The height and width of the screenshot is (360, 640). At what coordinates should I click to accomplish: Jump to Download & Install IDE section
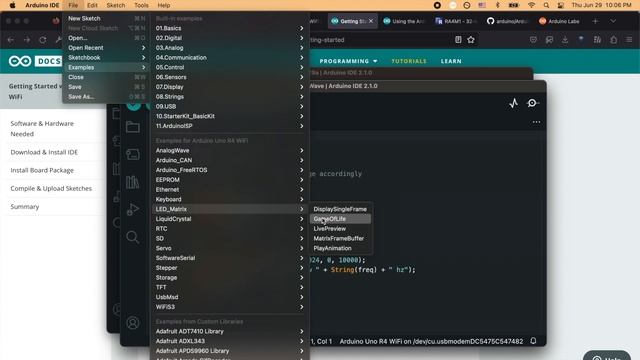[x=44, y=152]
